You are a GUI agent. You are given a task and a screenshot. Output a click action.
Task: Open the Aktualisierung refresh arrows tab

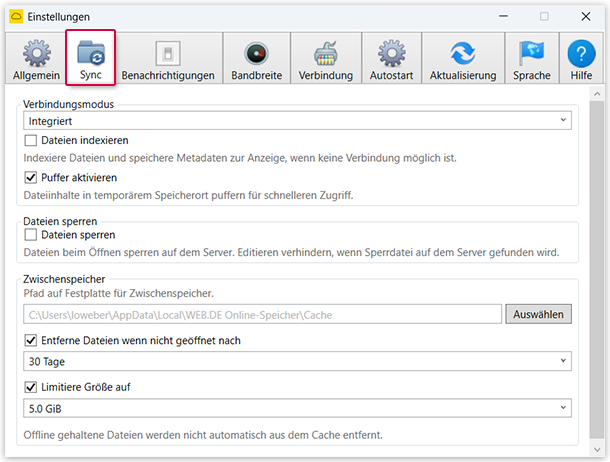[463, 58]
